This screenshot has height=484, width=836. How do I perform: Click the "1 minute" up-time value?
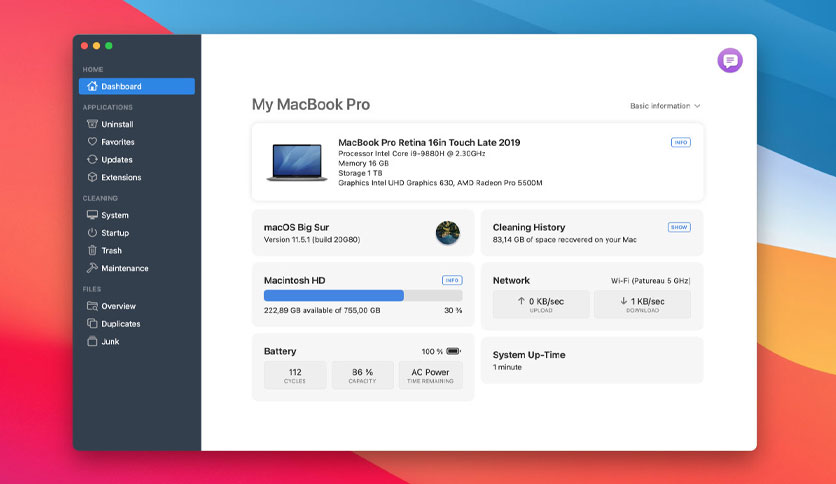507,367
